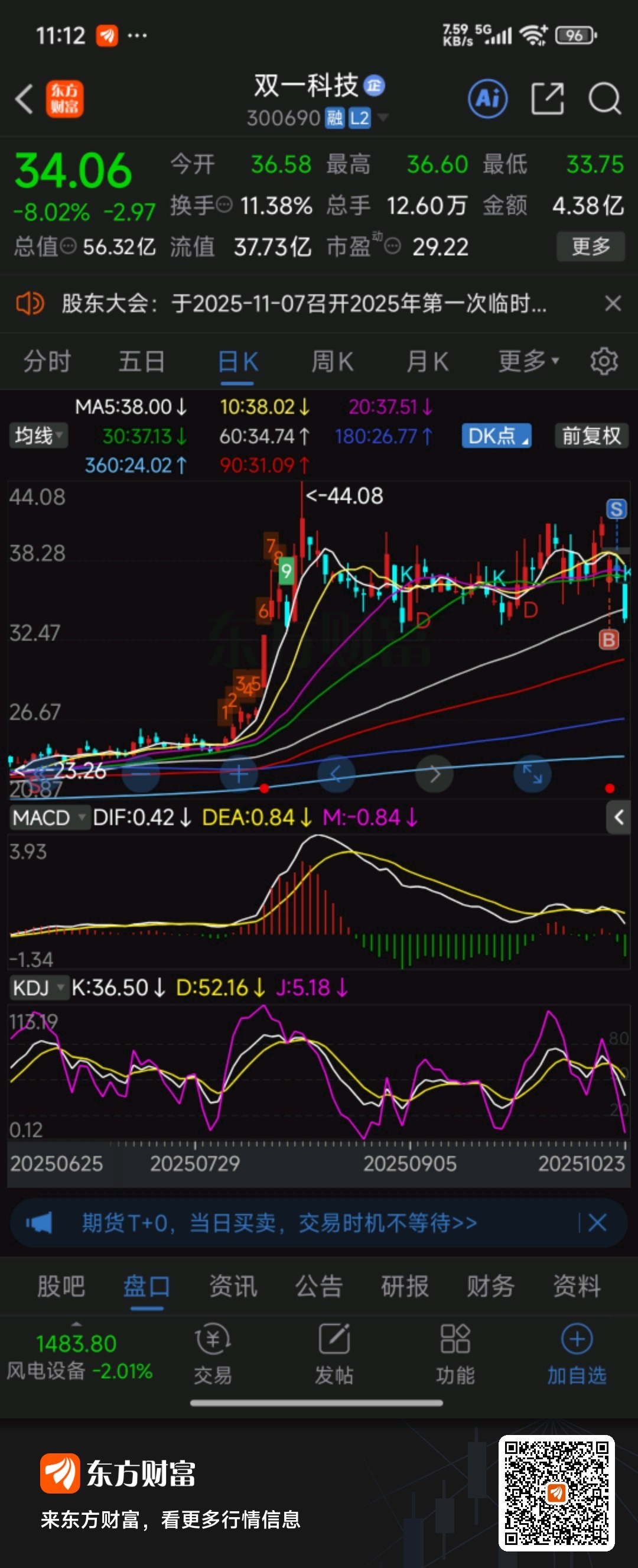The image size is (638, 1568).
Task: Select the 盘口 tab
Action: (147, 1287)
